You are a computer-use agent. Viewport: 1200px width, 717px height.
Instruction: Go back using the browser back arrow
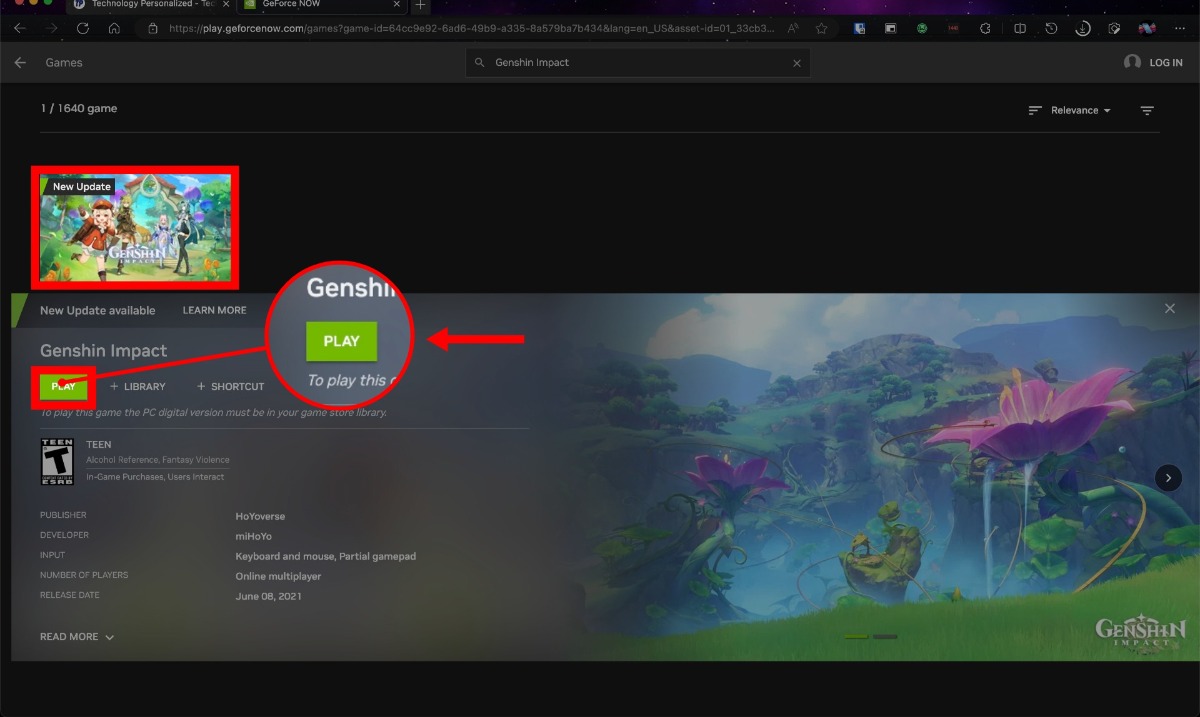click(19, 29)
